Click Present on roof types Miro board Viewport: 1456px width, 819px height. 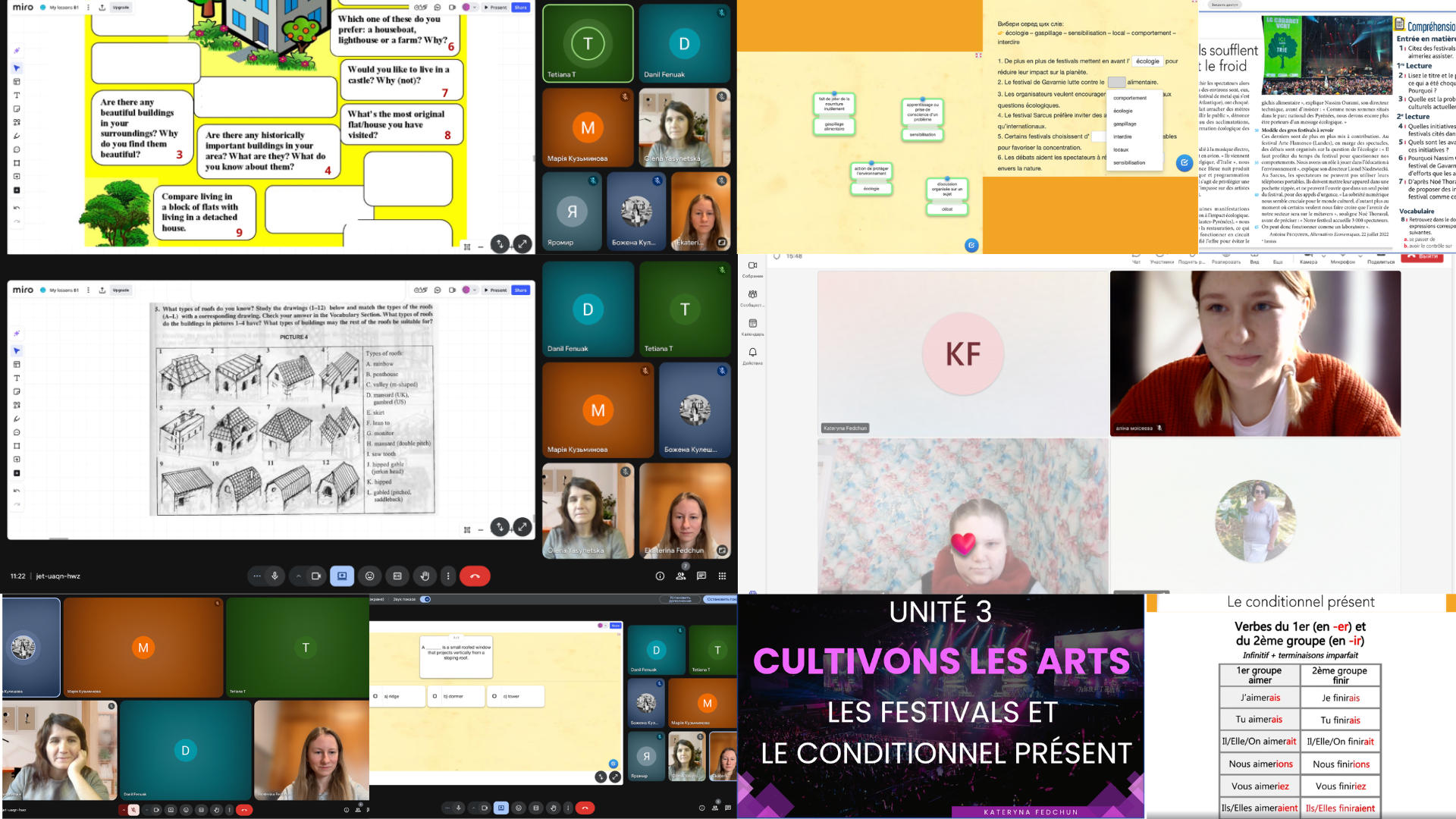(496, 290)
